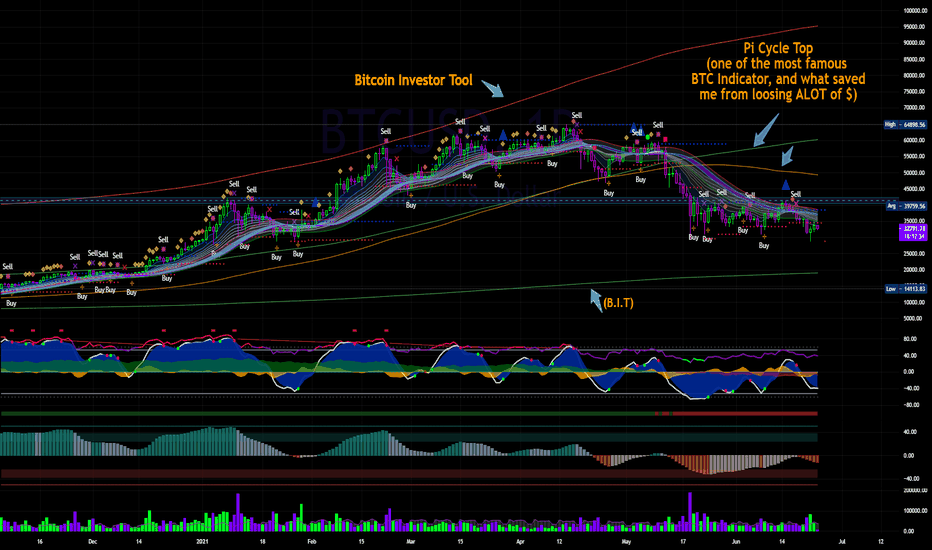Click the High 64898.56 price label
932x550 pixels.
click(905, 124)
